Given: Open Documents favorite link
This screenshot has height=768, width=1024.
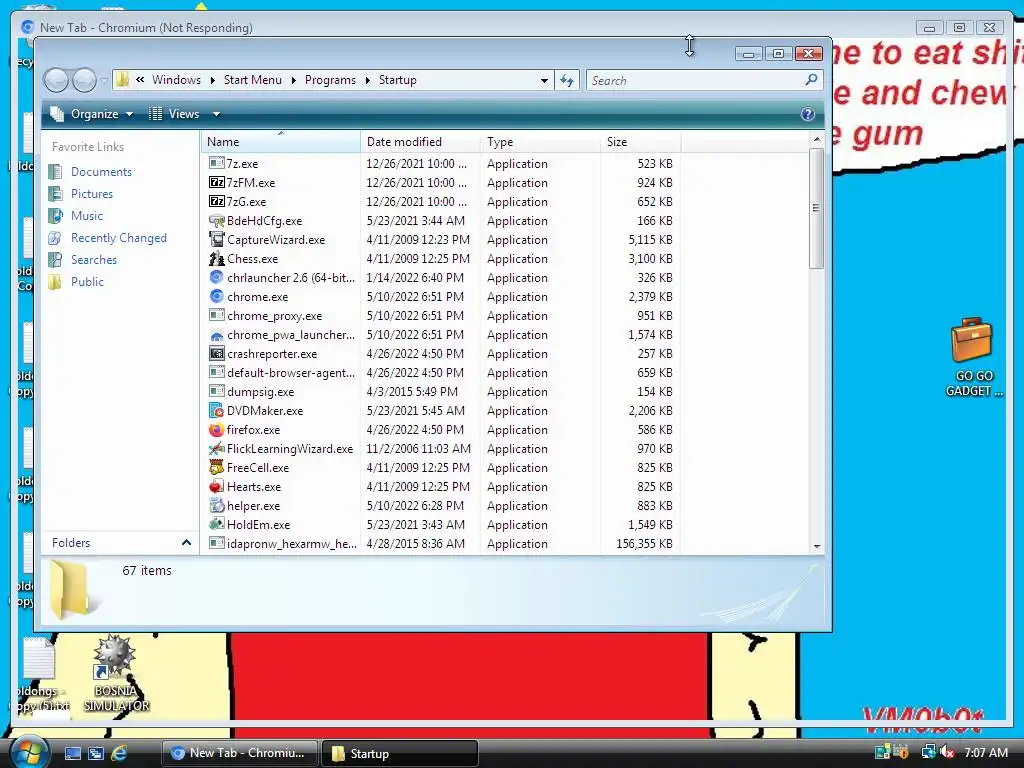Looking at the screenshot, I should tap(101, 172).
